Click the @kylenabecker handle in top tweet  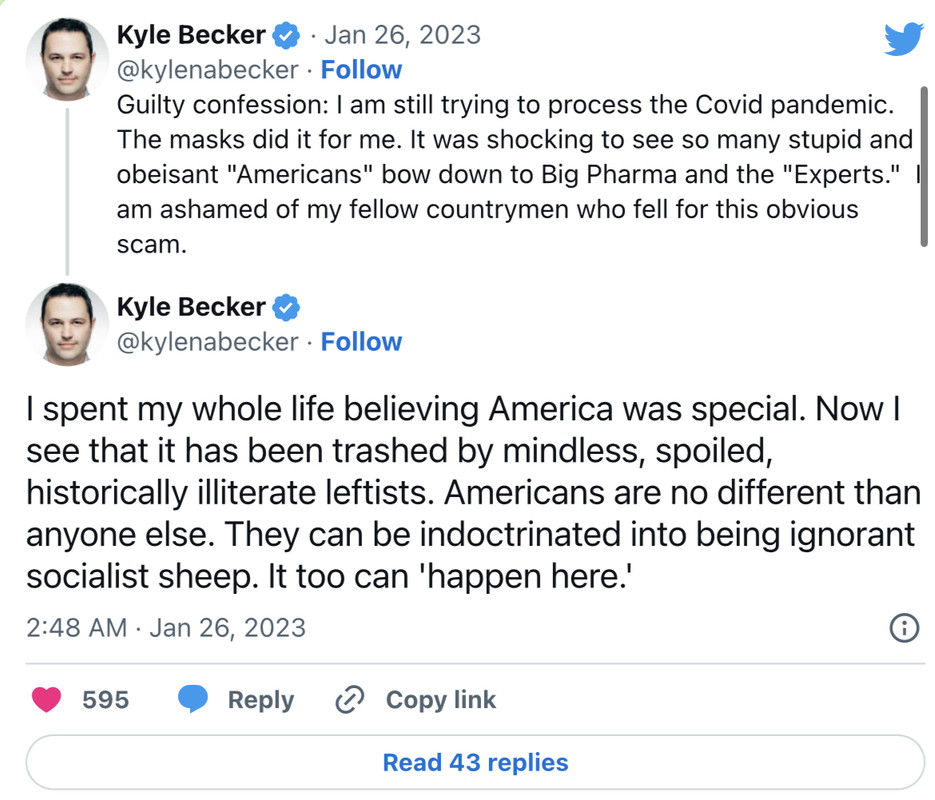click(207, 70)
